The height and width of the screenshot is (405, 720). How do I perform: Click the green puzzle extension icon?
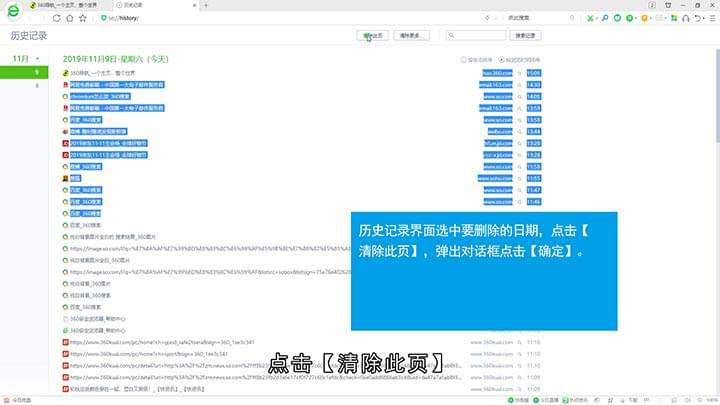point(674,18)
